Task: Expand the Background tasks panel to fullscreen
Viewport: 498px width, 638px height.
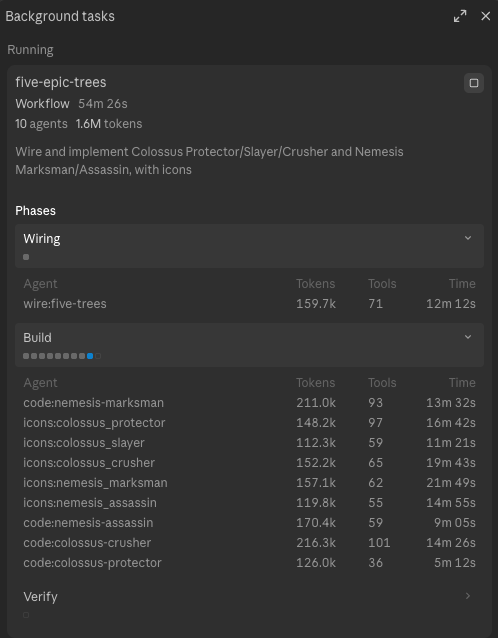Action: point(460,16)
